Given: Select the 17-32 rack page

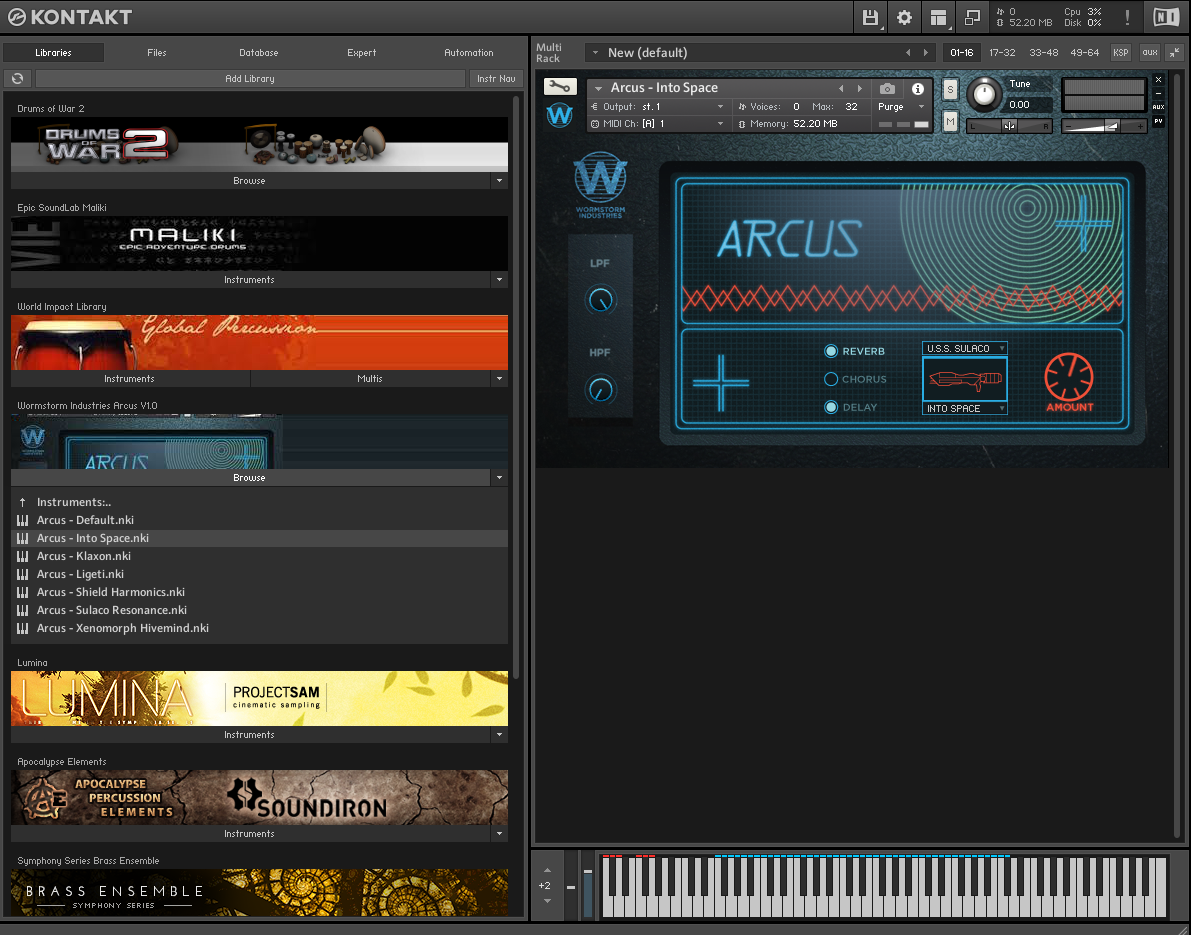Looking at the screenshot, I should click(1002, 52).
